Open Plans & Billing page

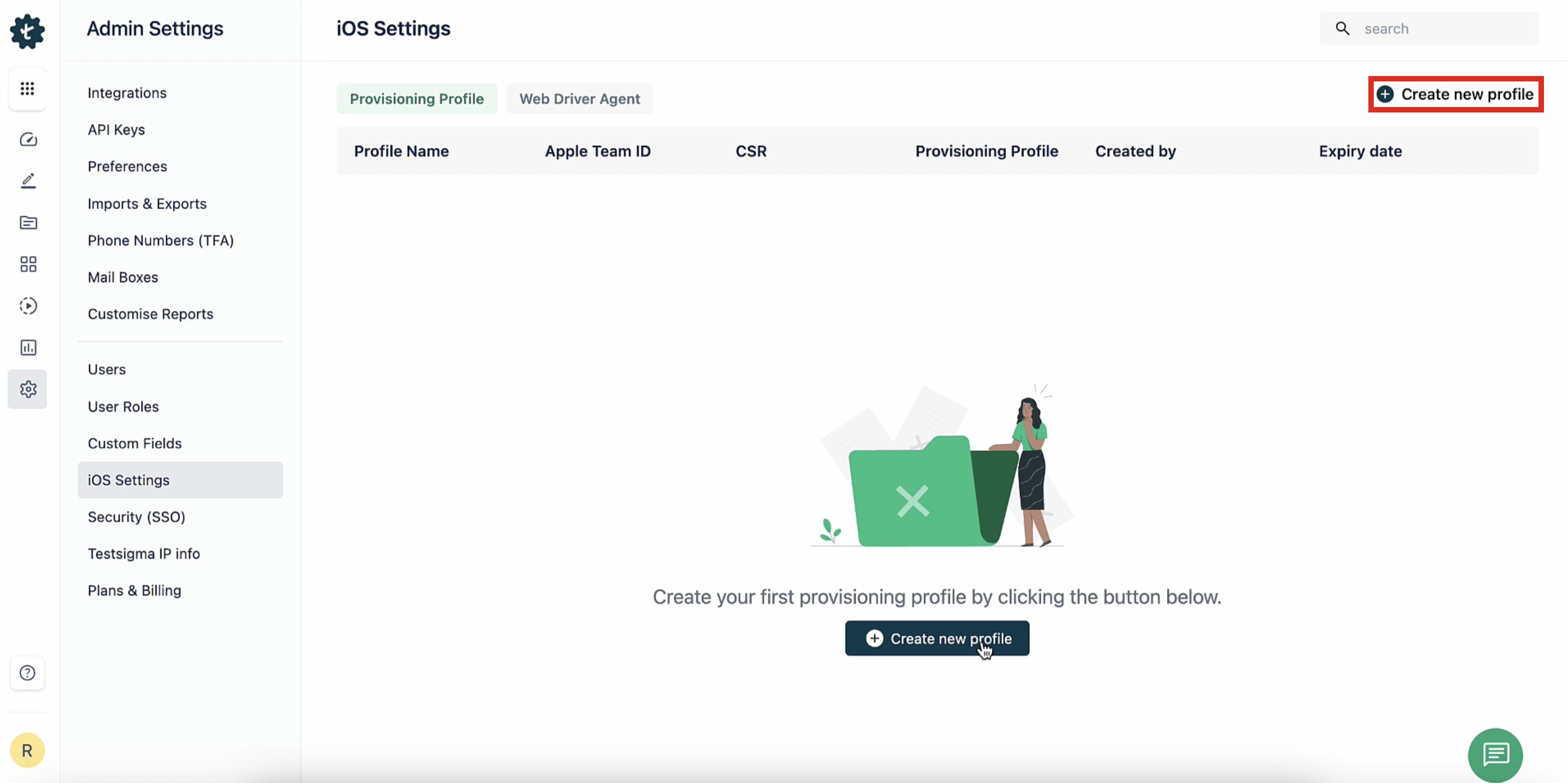click(134, 590)
